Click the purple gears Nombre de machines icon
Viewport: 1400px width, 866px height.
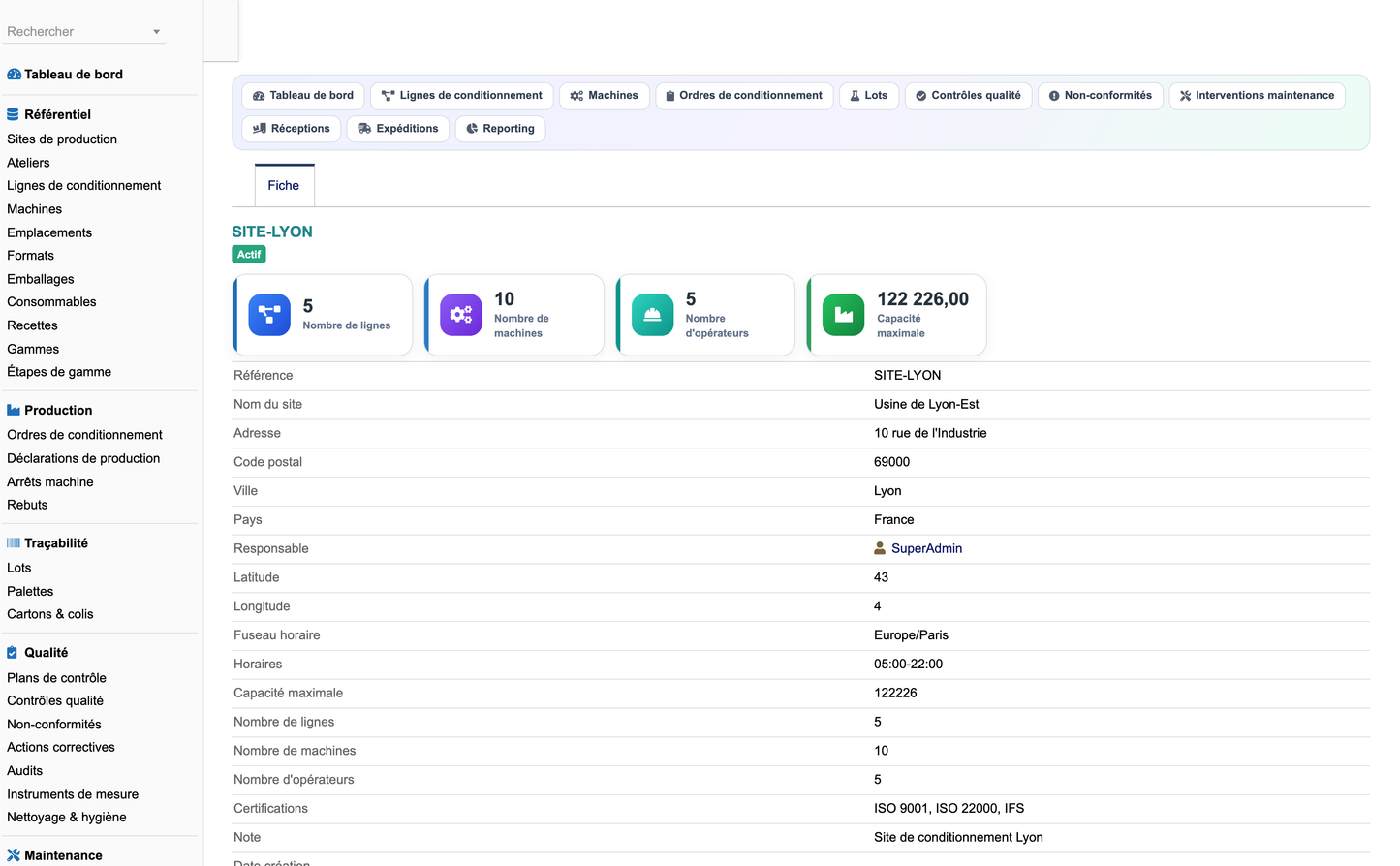pyautogui.click(x=461, y=315)
